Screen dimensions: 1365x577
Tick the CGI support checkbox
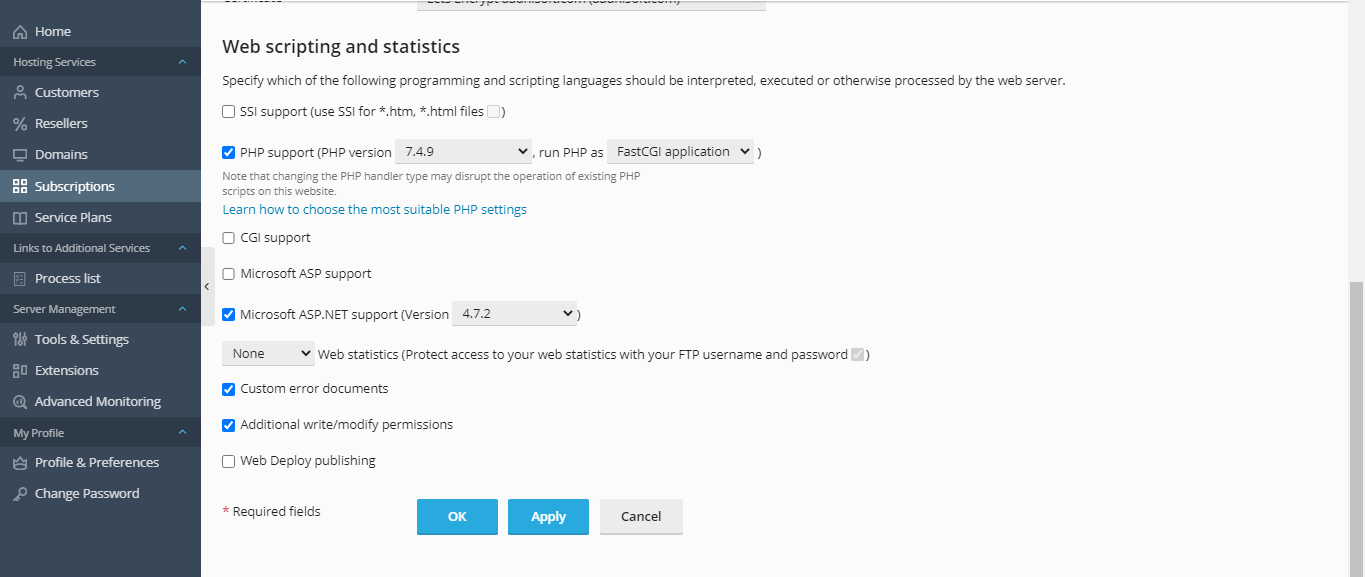pyautogui.click(x=229, y=238)
